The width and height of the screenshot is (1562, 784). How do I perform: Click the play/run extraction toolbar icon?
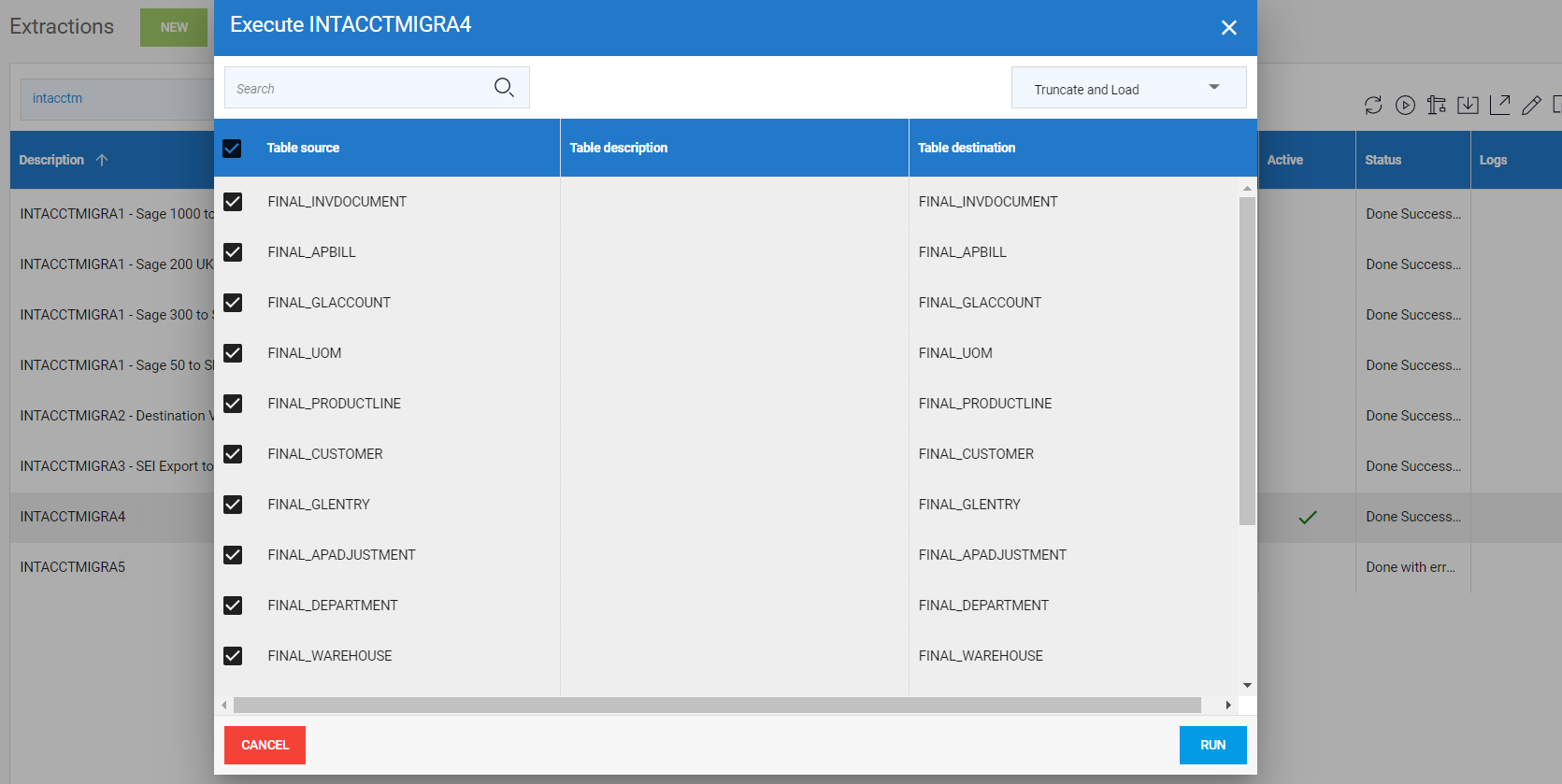point(1404,106)
